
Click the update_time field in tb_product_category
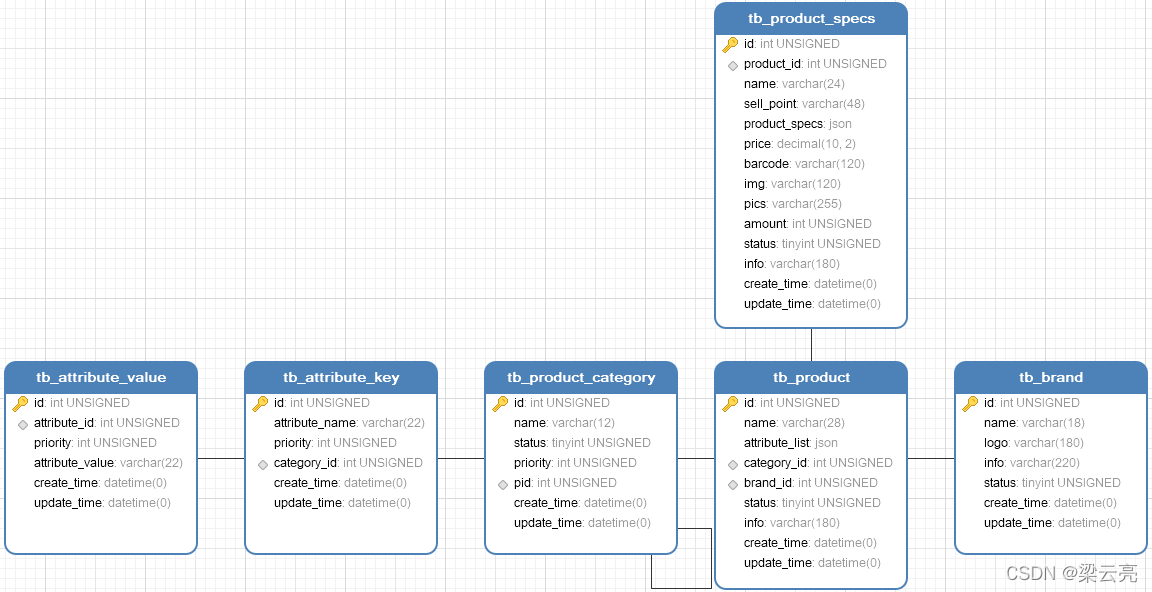[582, 523]
